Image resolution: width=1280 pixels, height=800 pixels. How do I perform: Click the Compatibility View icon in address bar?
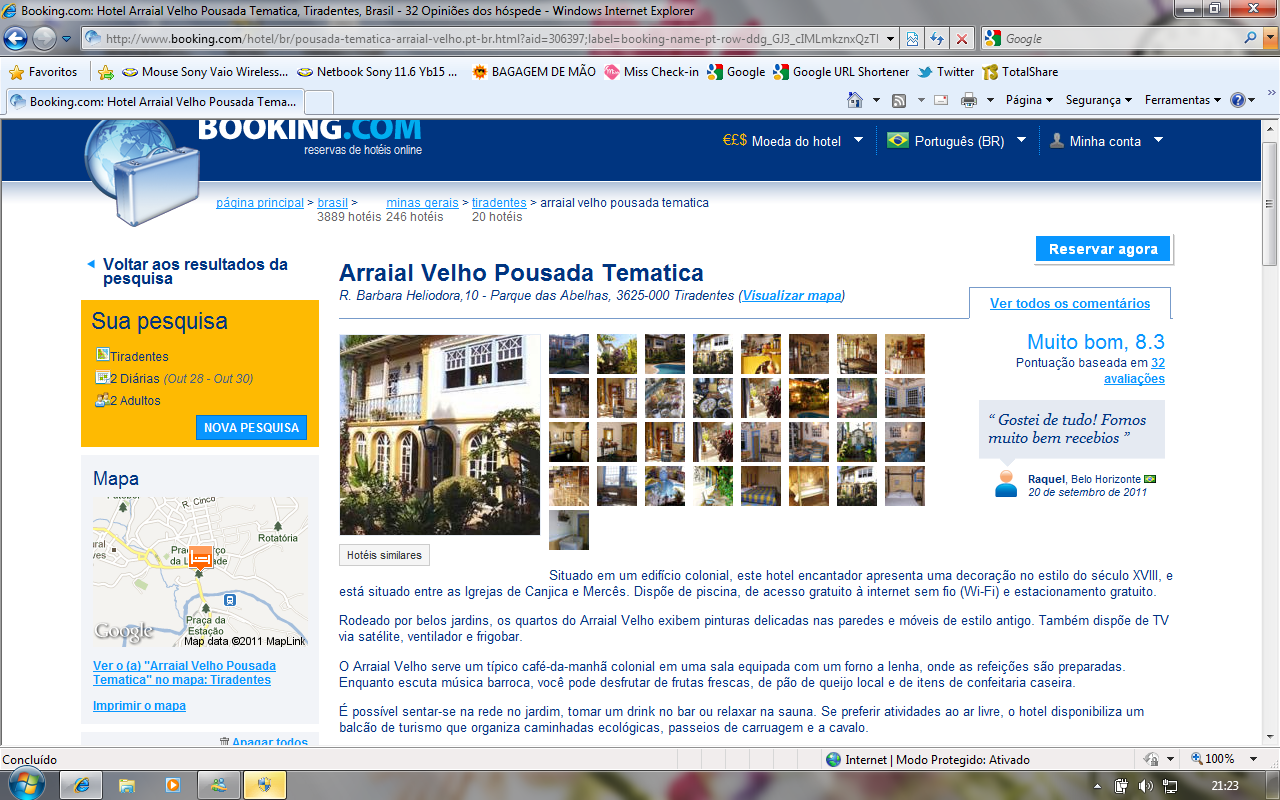coord(913,39)
